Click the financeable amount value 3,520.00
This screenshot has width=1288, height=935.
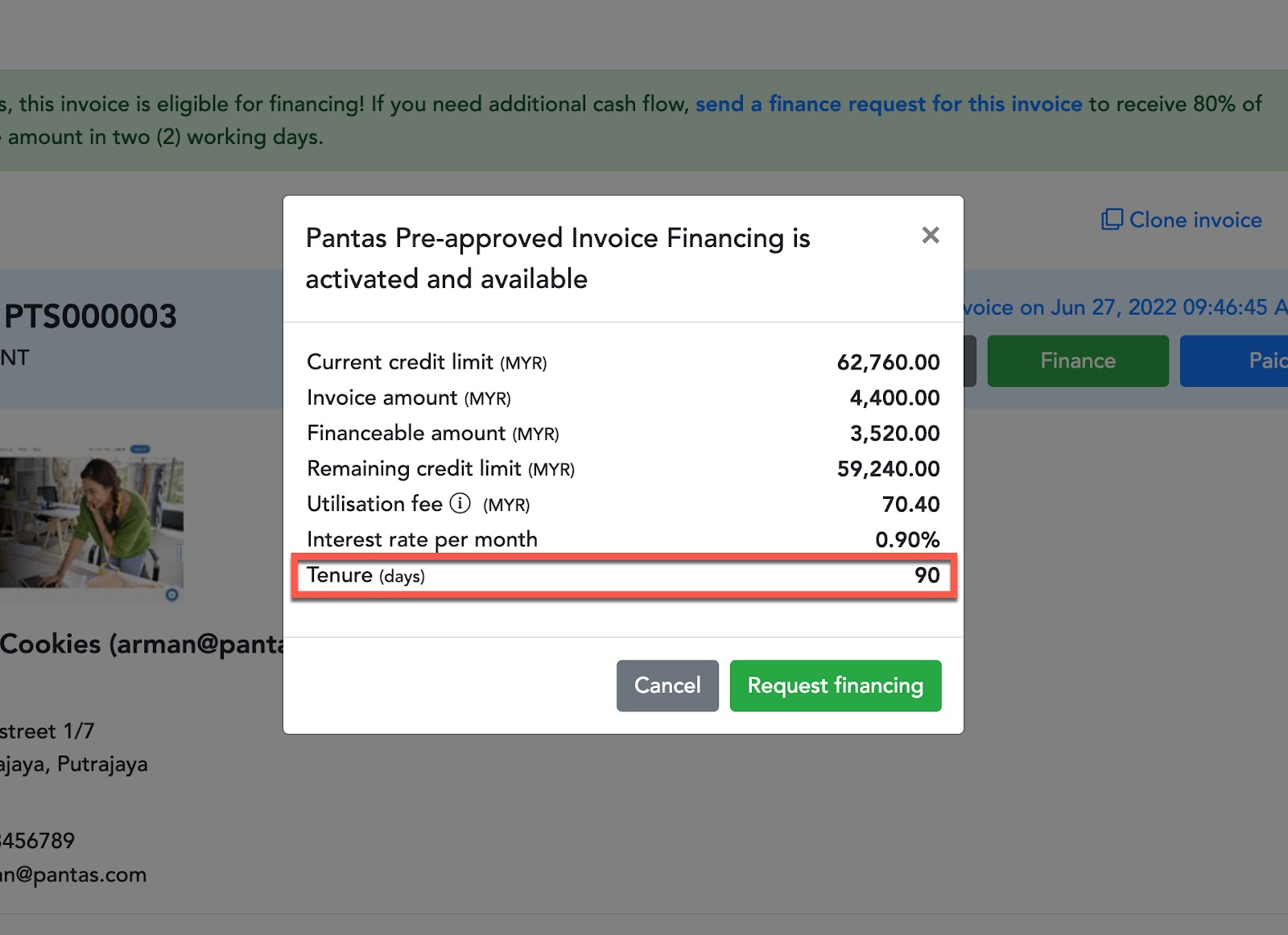tap(894, 433)
